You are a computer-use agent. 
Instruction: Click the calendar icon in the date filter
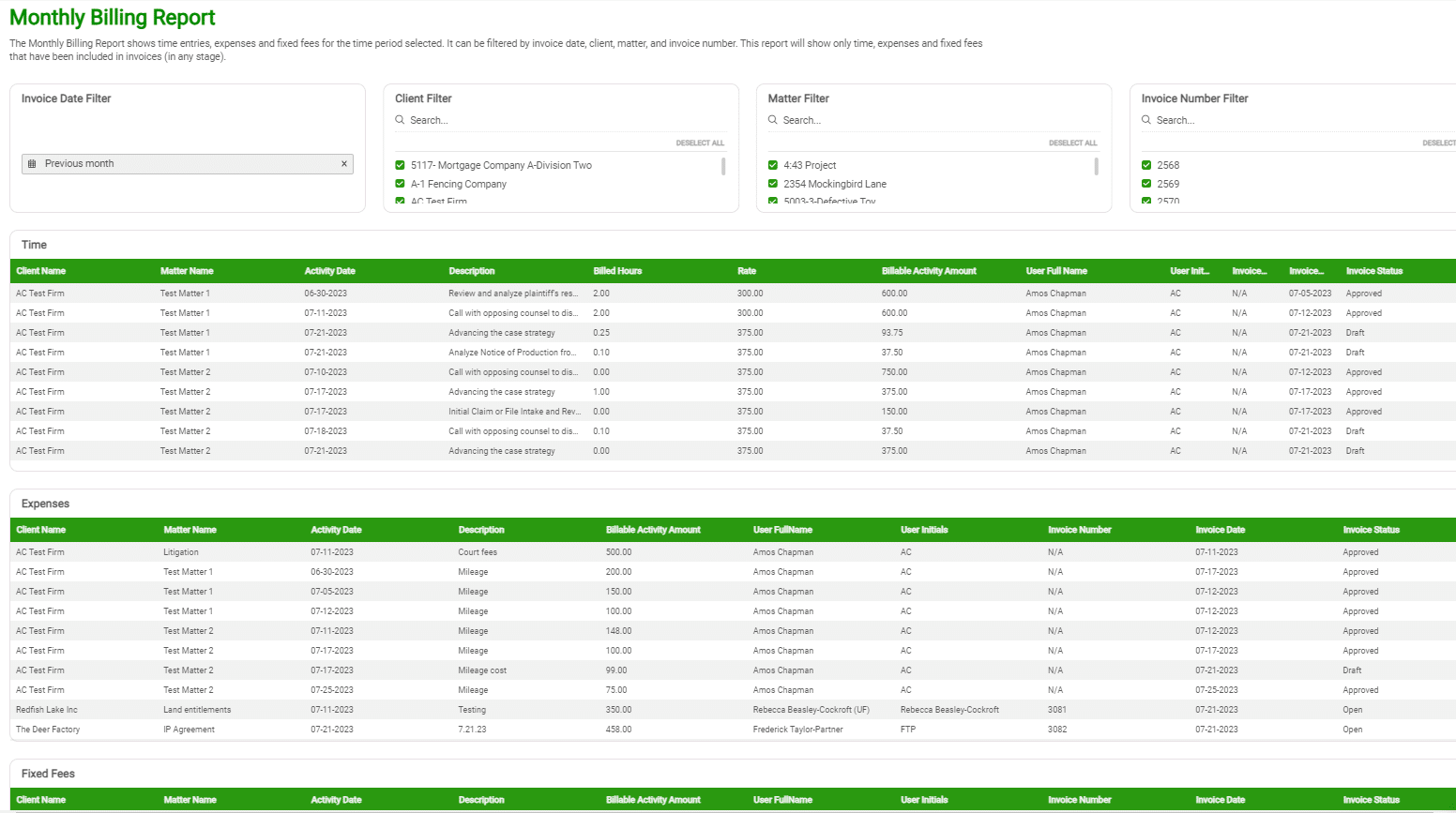[x=32, y=164]
